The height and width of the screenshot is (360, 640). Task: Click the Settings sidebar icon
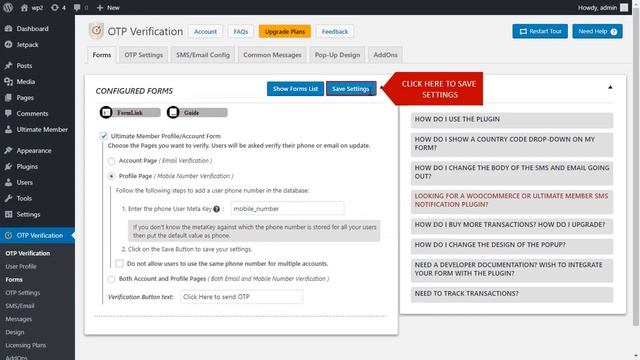point(8,214)
